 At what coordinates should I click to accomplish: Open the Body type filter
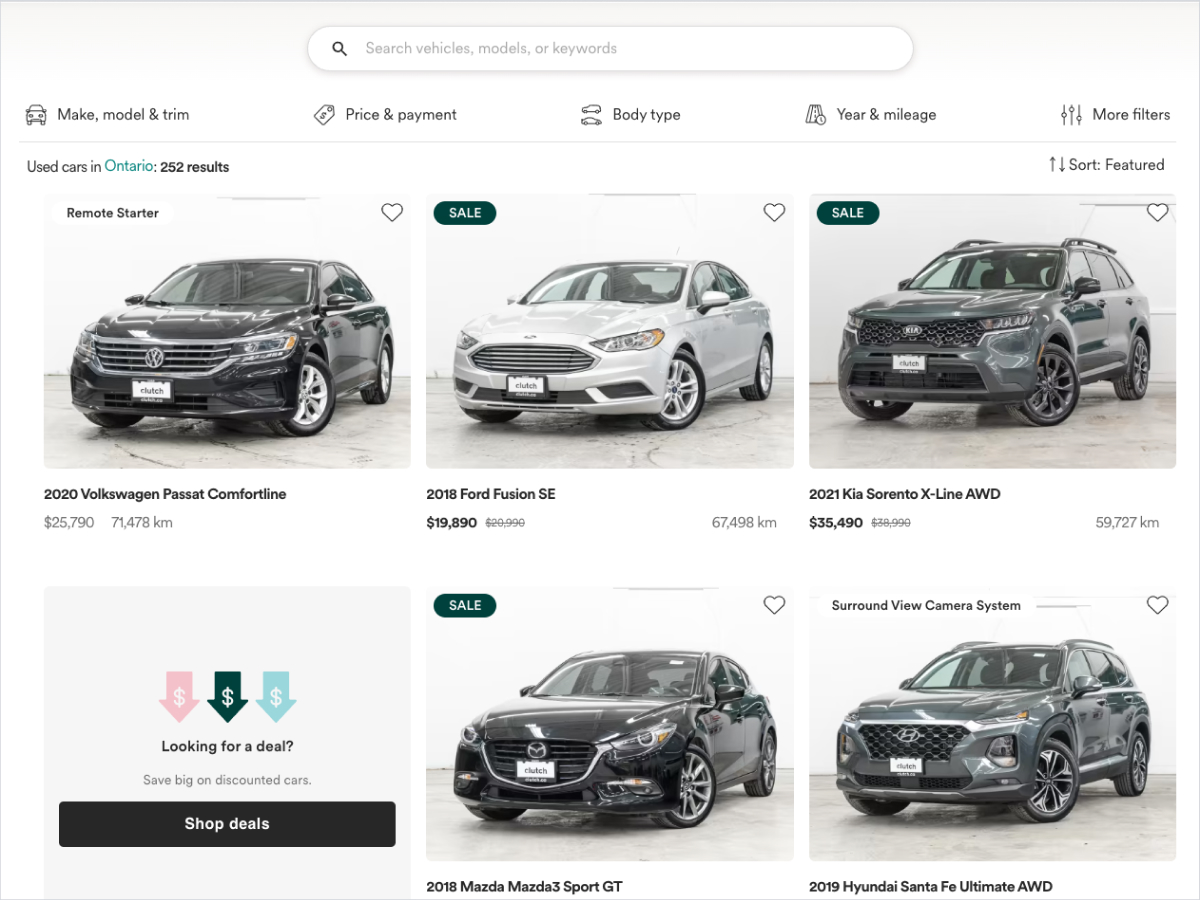click(x=631, y=115)
